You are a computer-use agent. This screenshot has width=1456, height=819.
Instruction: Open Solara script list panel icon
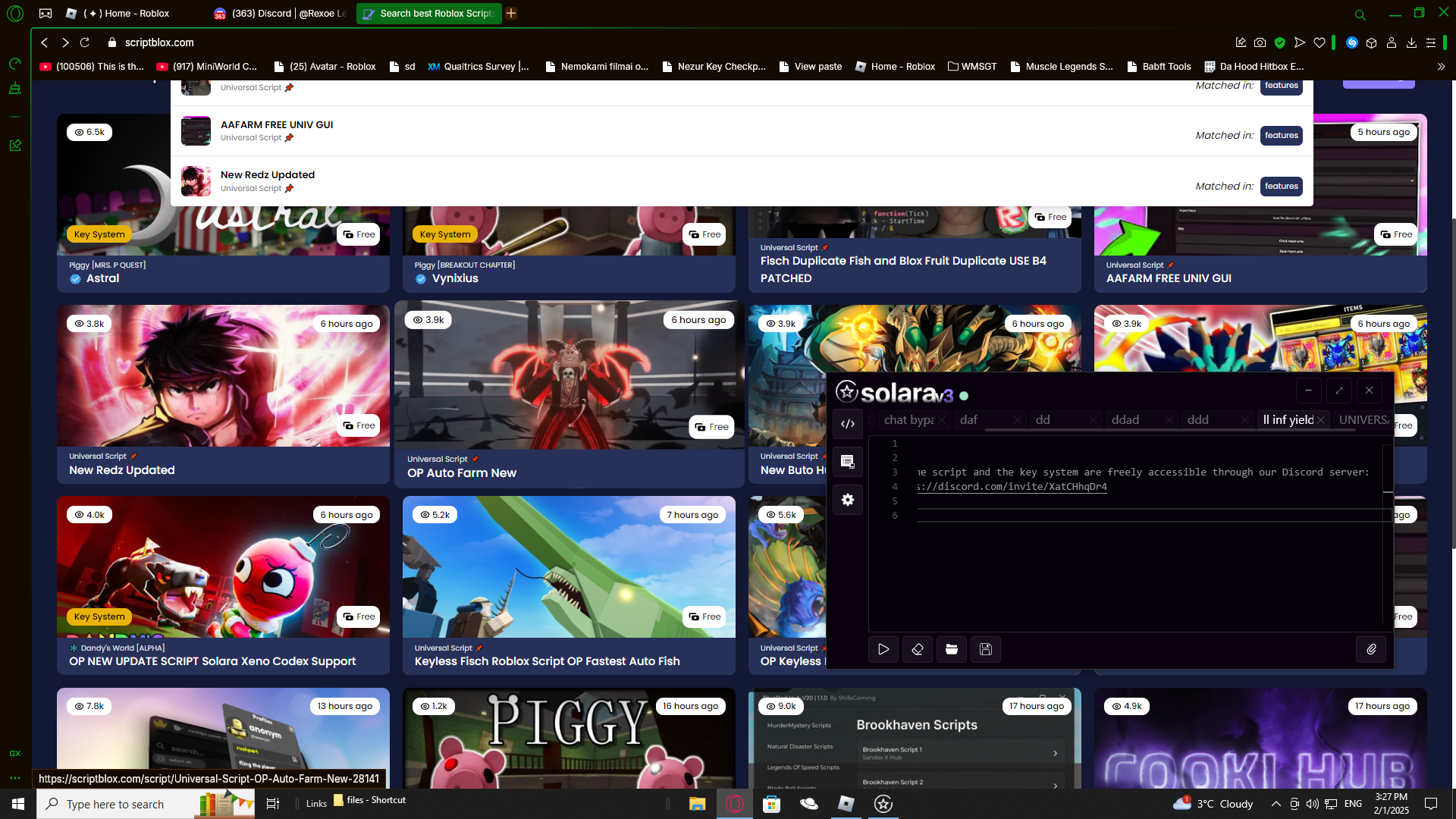[848, 462]
